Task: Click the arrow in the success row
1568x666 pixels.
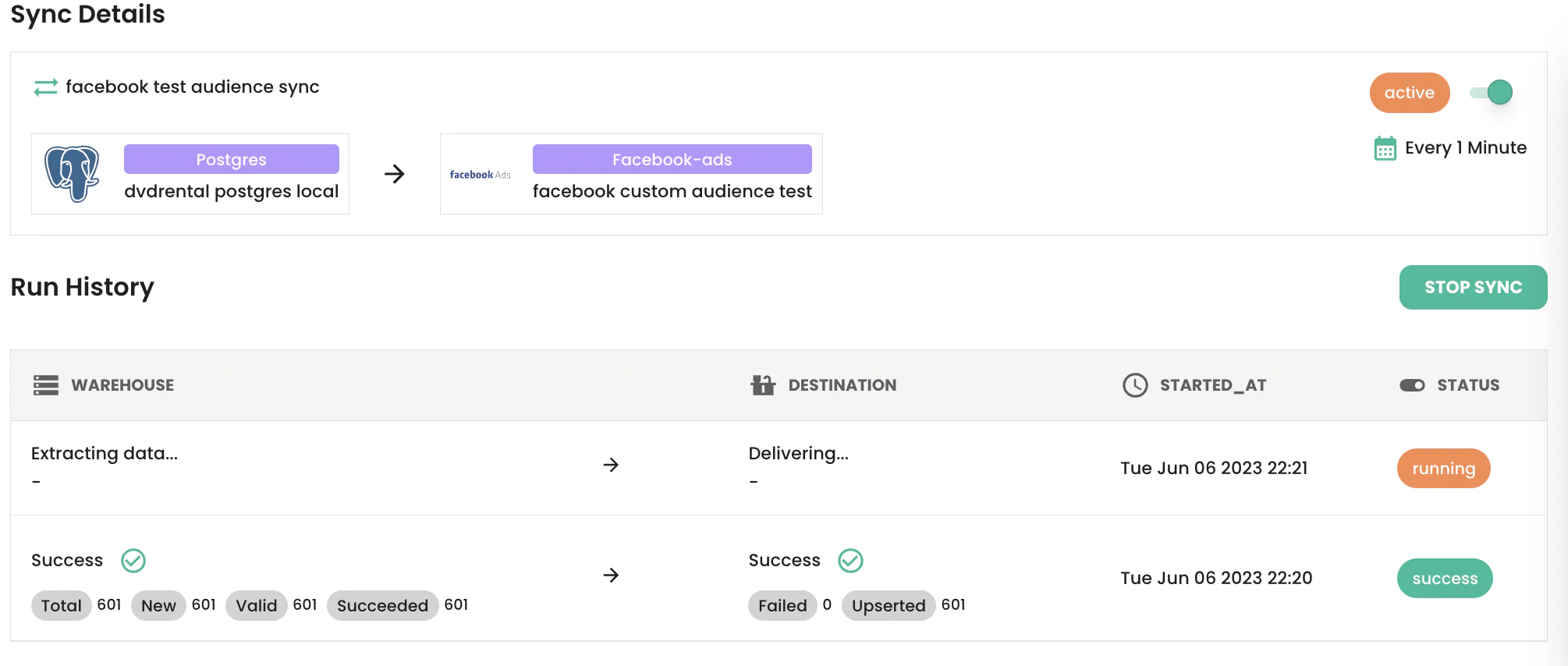Action: click(x=611, y=575)
